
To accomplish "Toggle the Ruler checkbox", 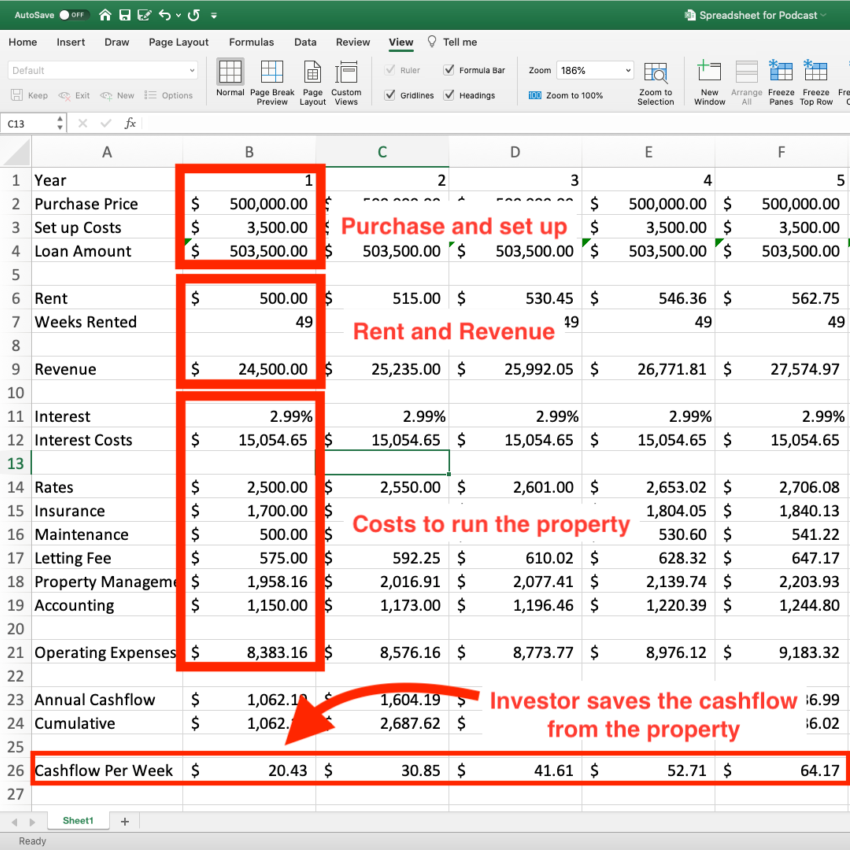I will 389,70.
